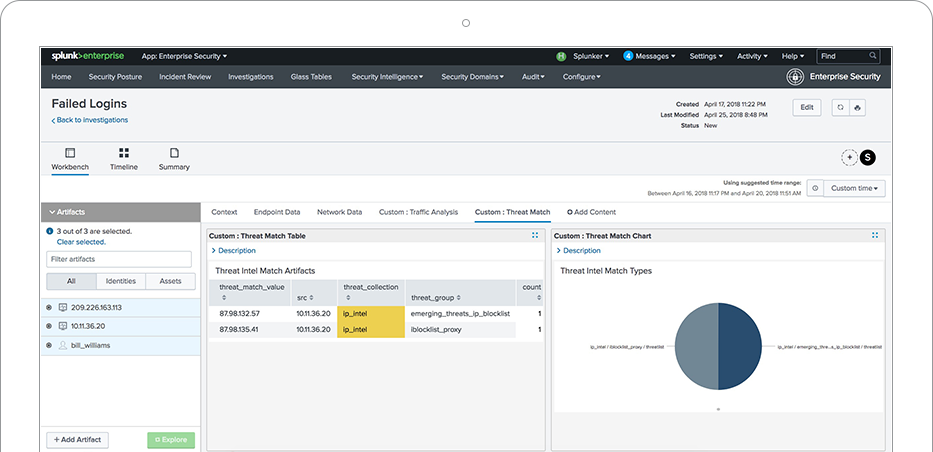Open the Custom time range dropdown
This screenshot has height=452, width=933.
(854, 189)
